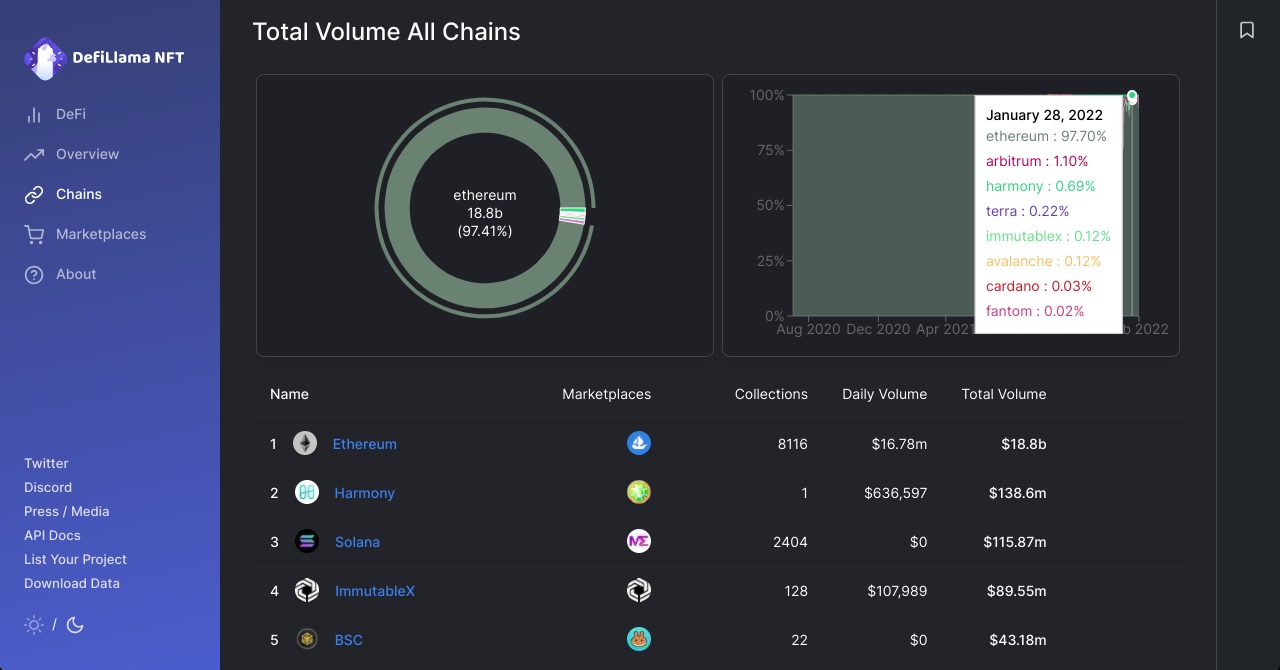The width and height of the screenshot is (1280, 670).
Task: Open the Twitter link
Action: tap(46, 463)
